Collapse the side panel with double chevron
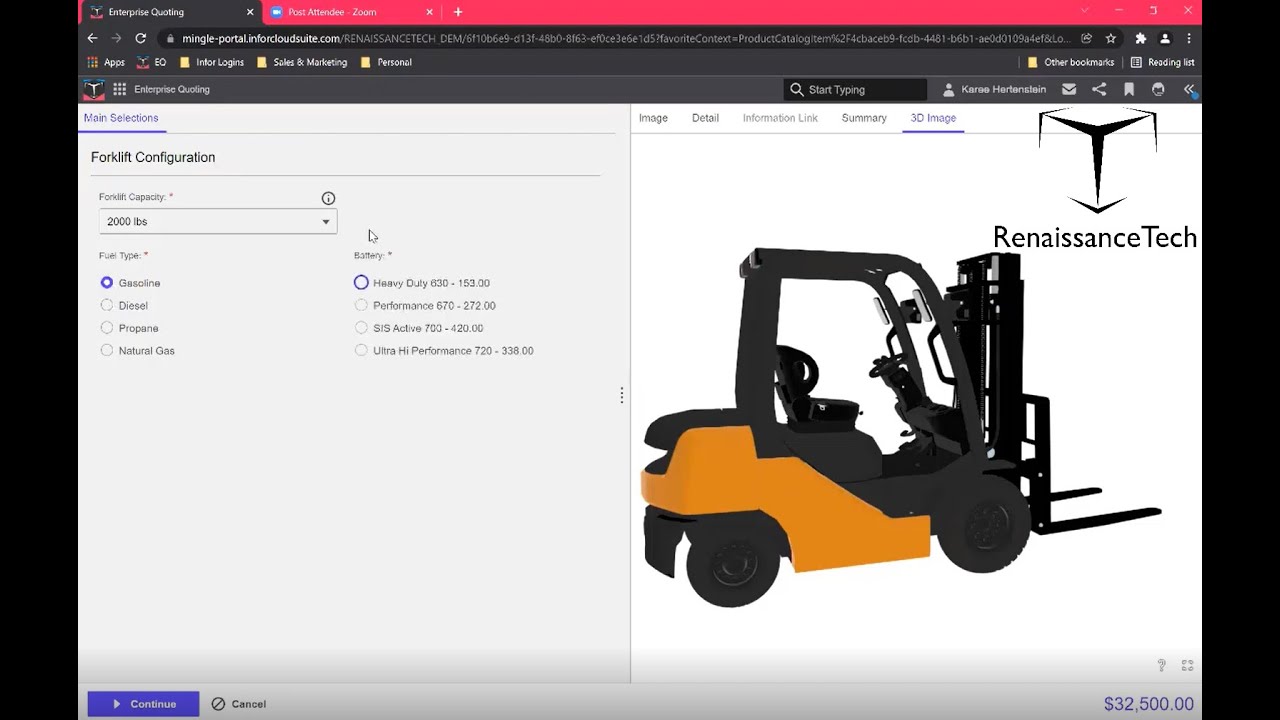Viewport: 1280px width, 720px height. (x=1189, y=89)
